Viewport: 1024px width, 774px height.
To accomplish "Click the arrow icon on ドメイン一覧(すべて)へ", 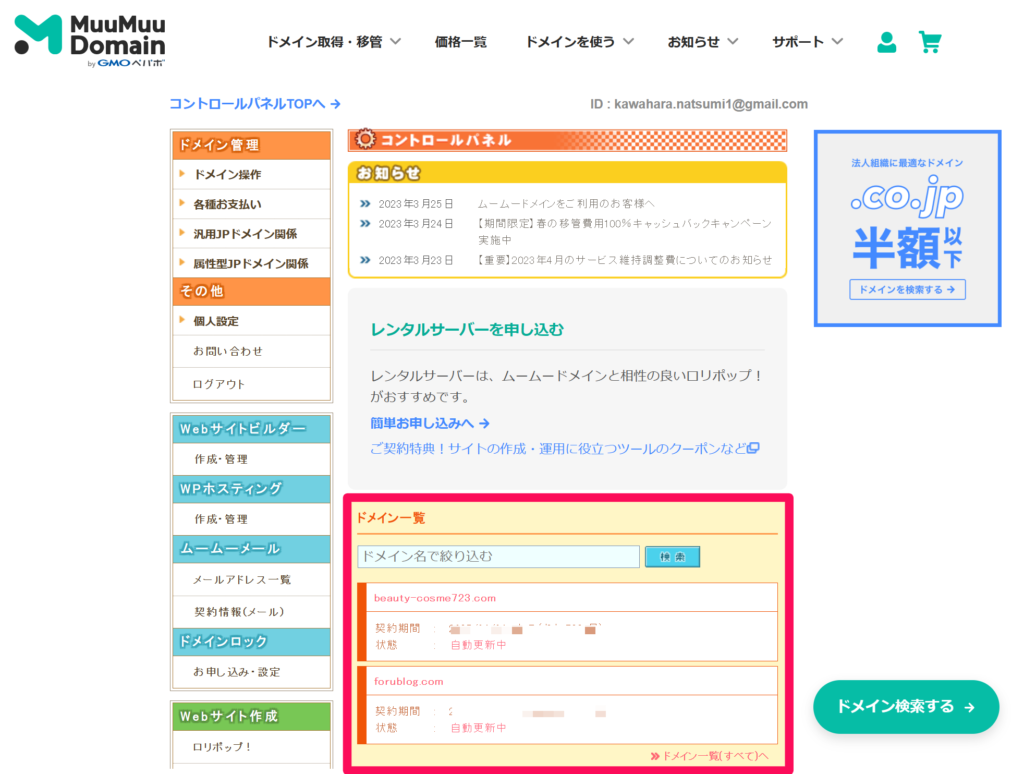I will (x=652, y=757).
